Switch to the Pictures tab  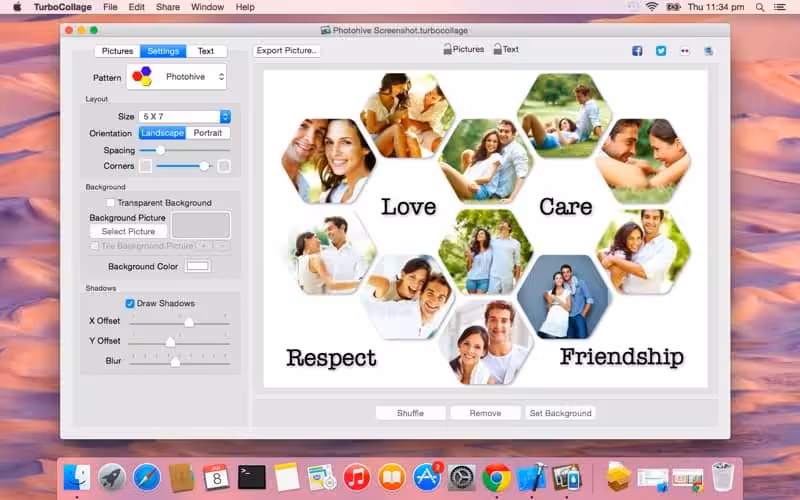(117, 51)
